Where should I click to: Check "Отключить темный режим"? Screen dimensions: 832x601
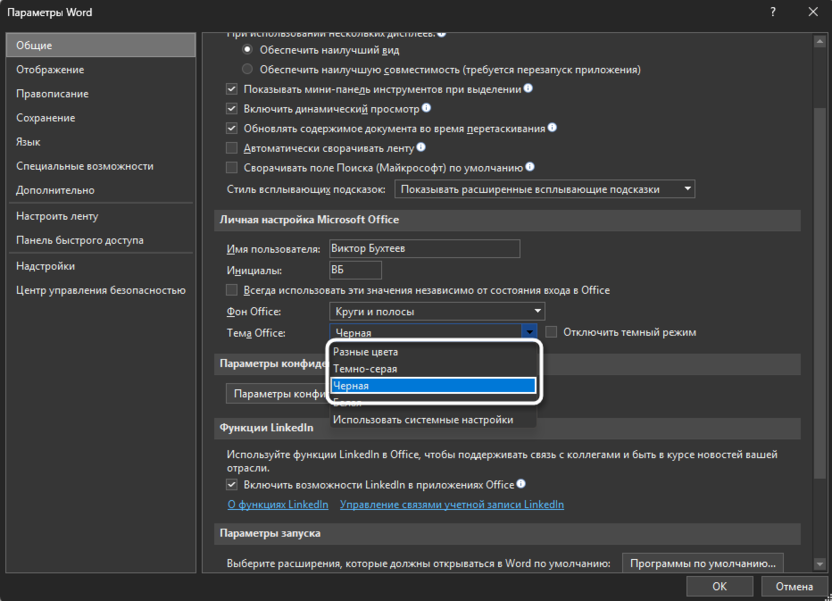pyautogui.click(x=551, y=331)
